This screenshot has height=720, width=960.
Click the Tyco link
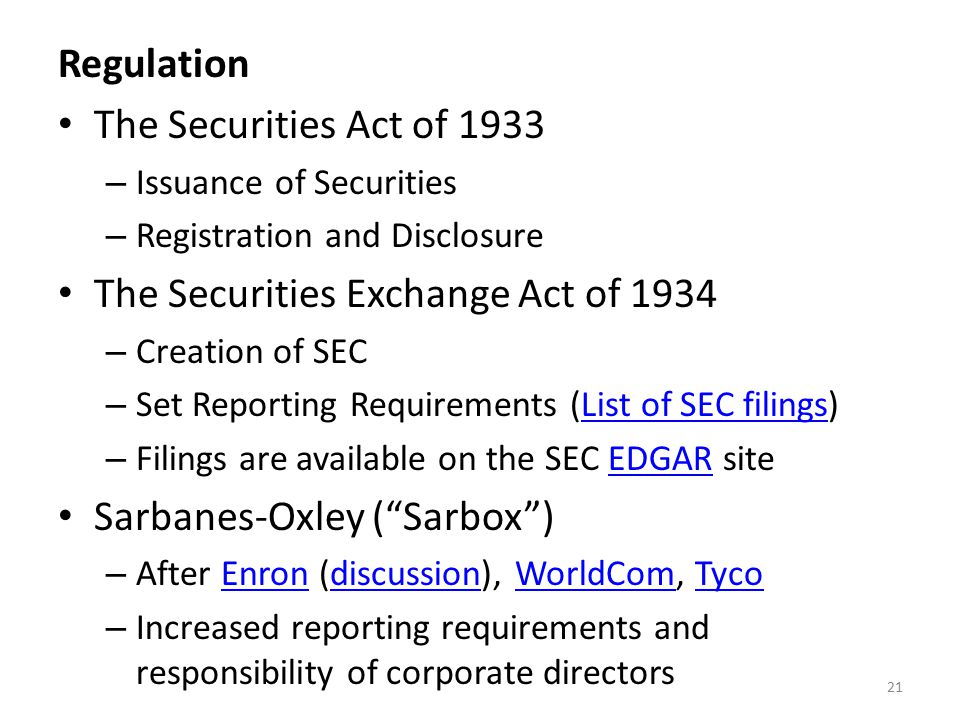pyautogui.click(x=729, y=576)
